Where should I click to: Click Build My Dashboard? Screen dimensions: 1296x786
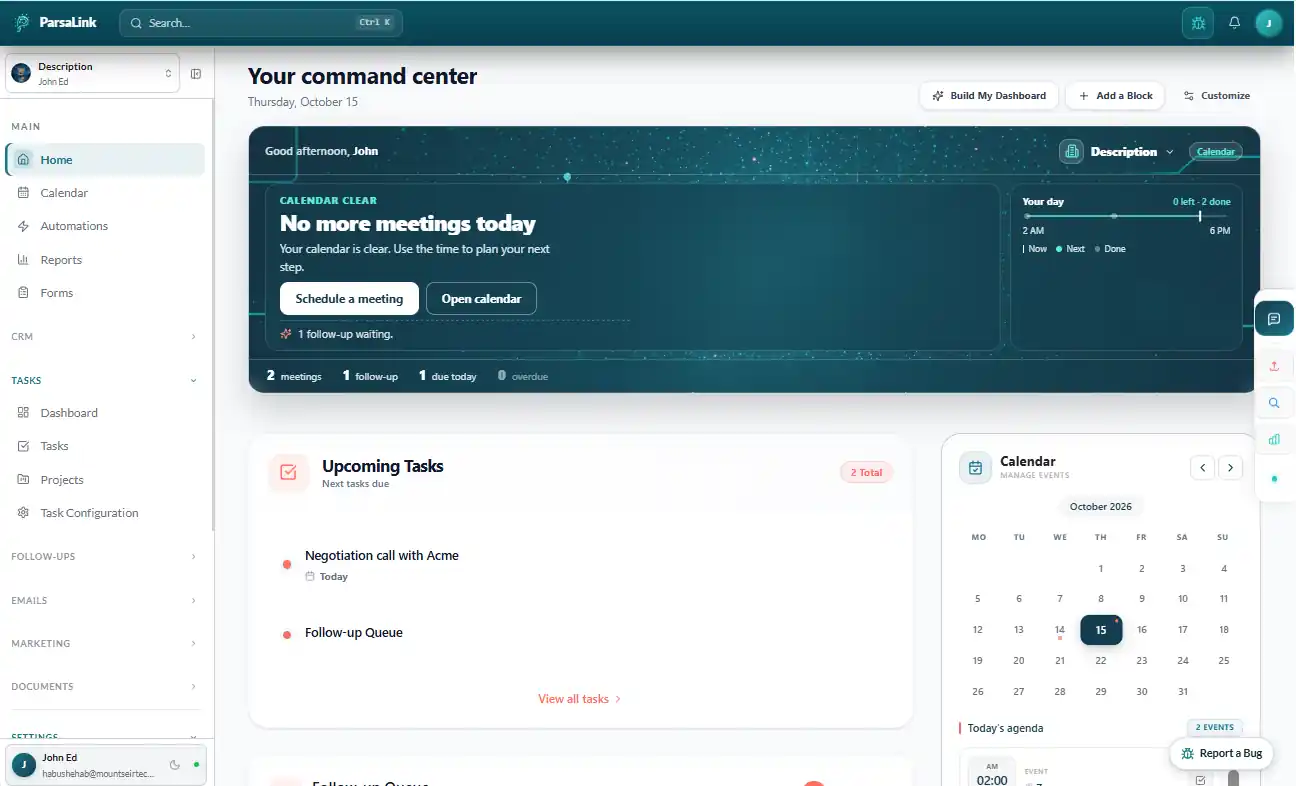pyautogui.click(x=989, y=96)
